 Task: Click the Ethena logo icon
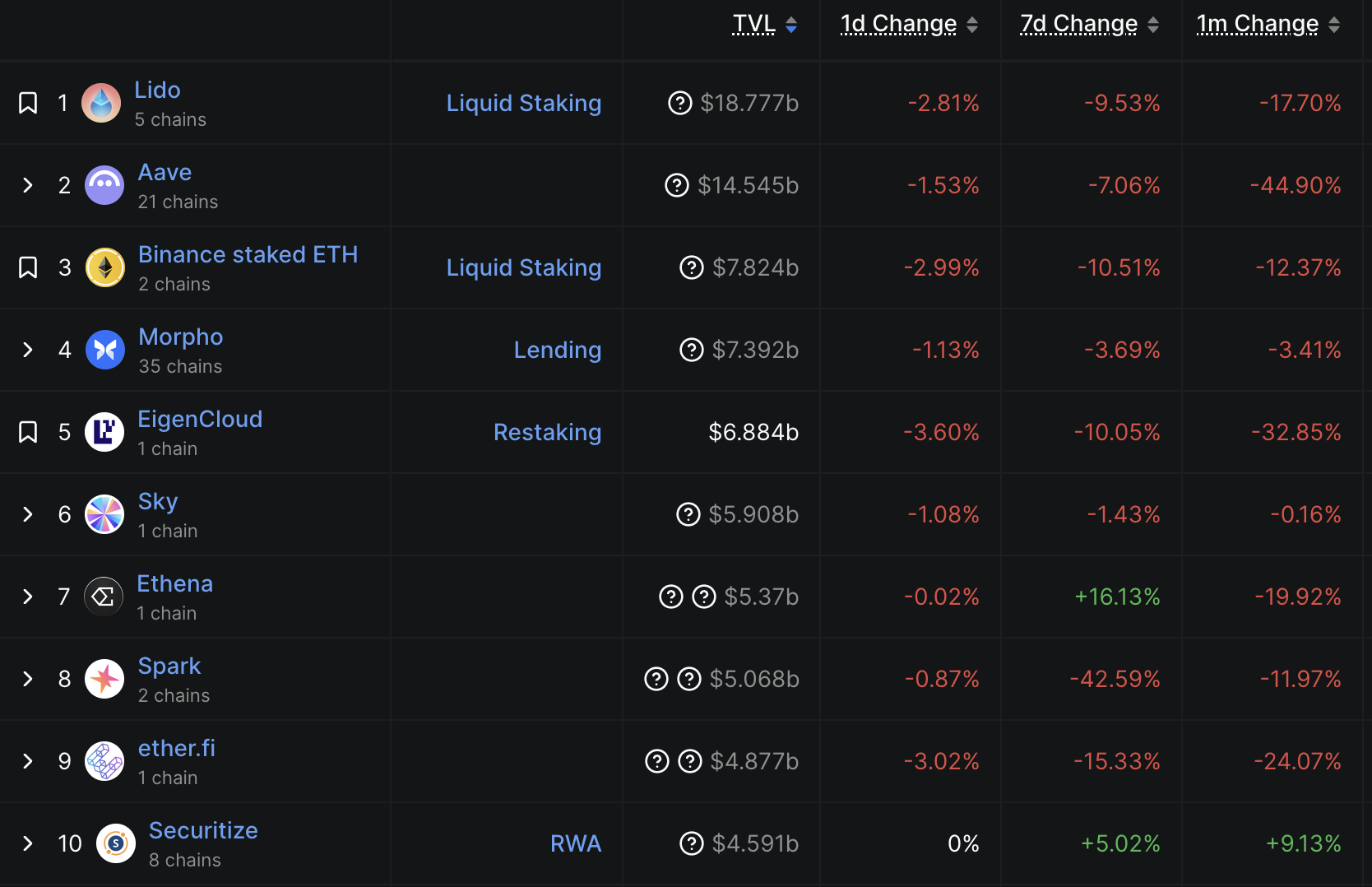(x=104, y=597)
